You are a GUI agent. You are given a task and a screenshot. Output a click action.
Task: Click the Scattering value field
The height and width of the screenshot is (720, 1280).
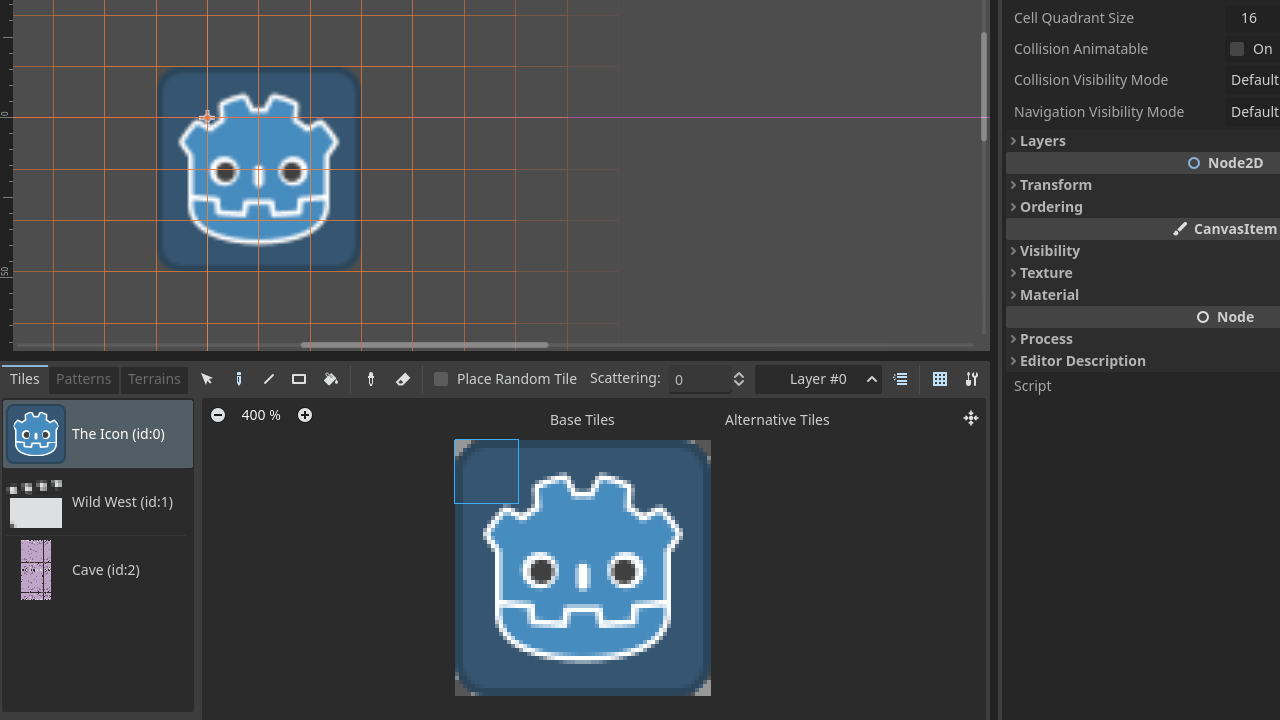pos(699,379)
